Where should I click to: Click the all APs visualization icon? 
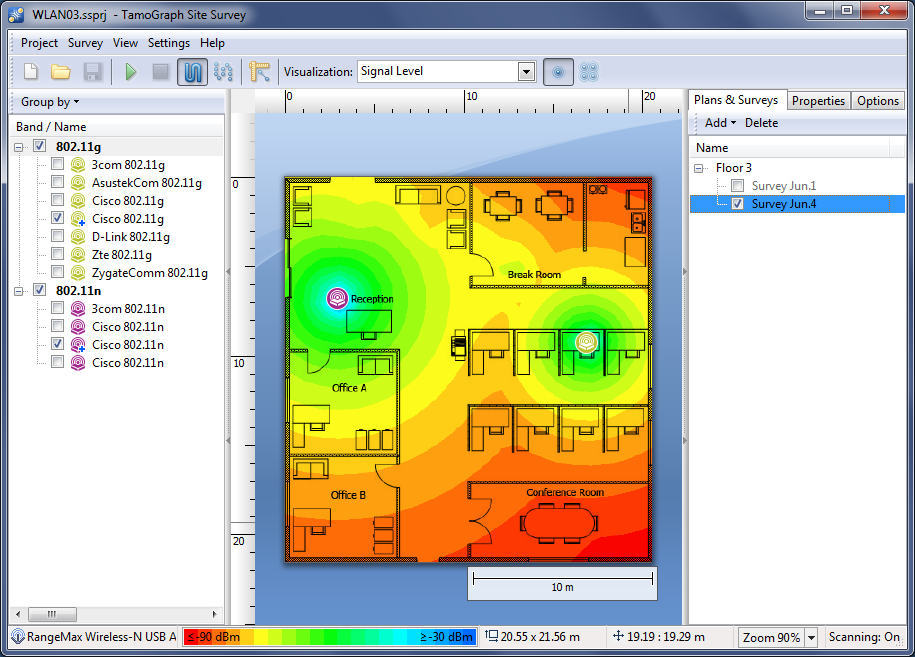pos(589,72)
